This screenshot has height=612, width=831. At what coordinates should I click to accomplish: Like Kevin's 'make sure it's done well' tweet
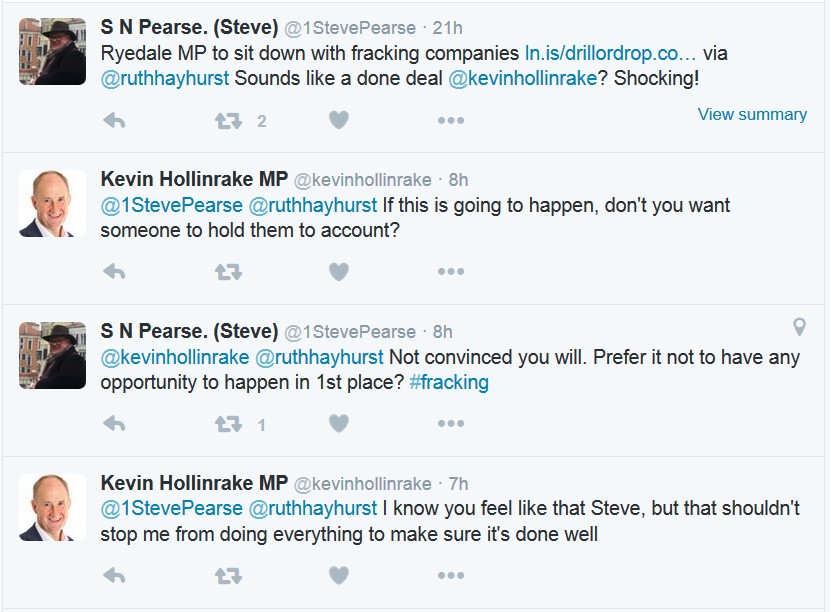click(x=339, y=576)
